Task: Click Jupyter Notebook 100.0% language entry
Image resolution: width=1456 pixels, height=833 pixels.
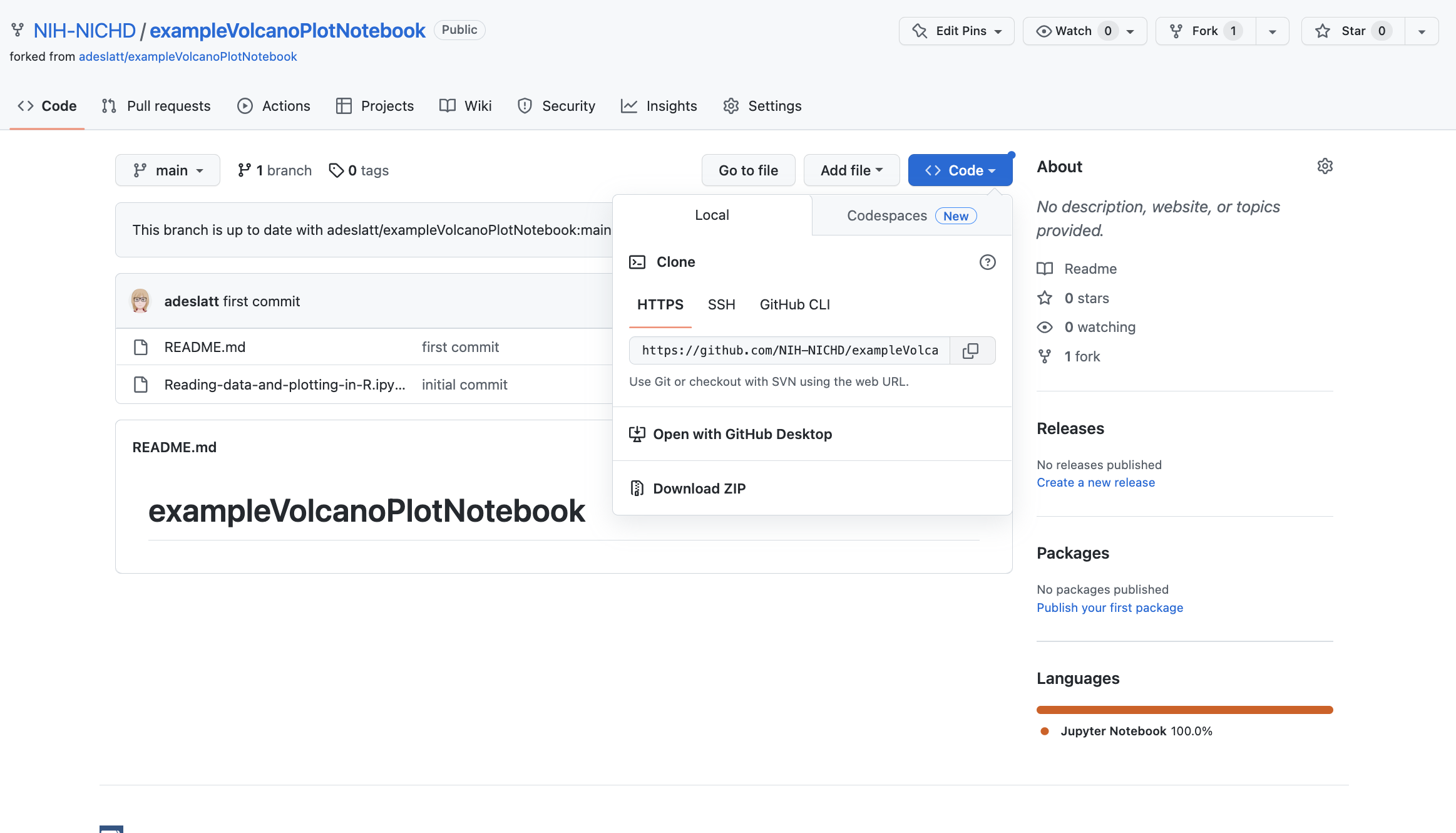Action: pyautogui.click(x=1127, y=731)
